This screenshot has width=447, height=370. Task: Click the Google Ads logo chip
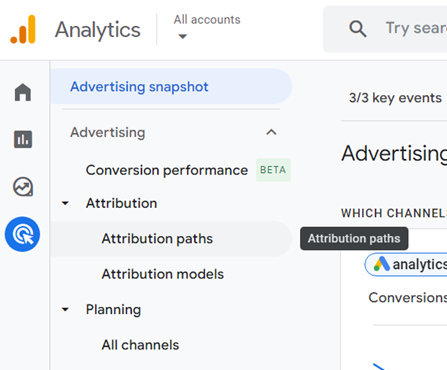point(406,264)
